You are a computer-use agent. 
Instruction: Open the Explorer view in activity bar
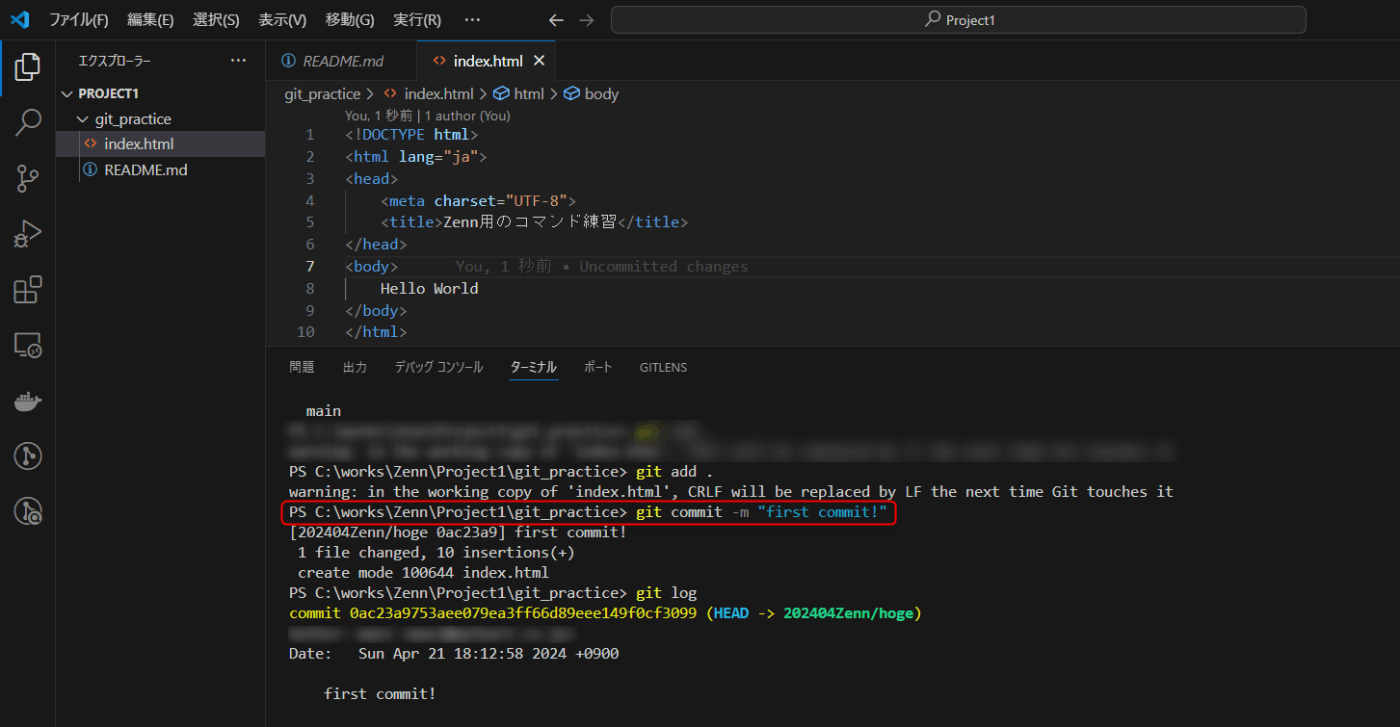tap(27, 67)
